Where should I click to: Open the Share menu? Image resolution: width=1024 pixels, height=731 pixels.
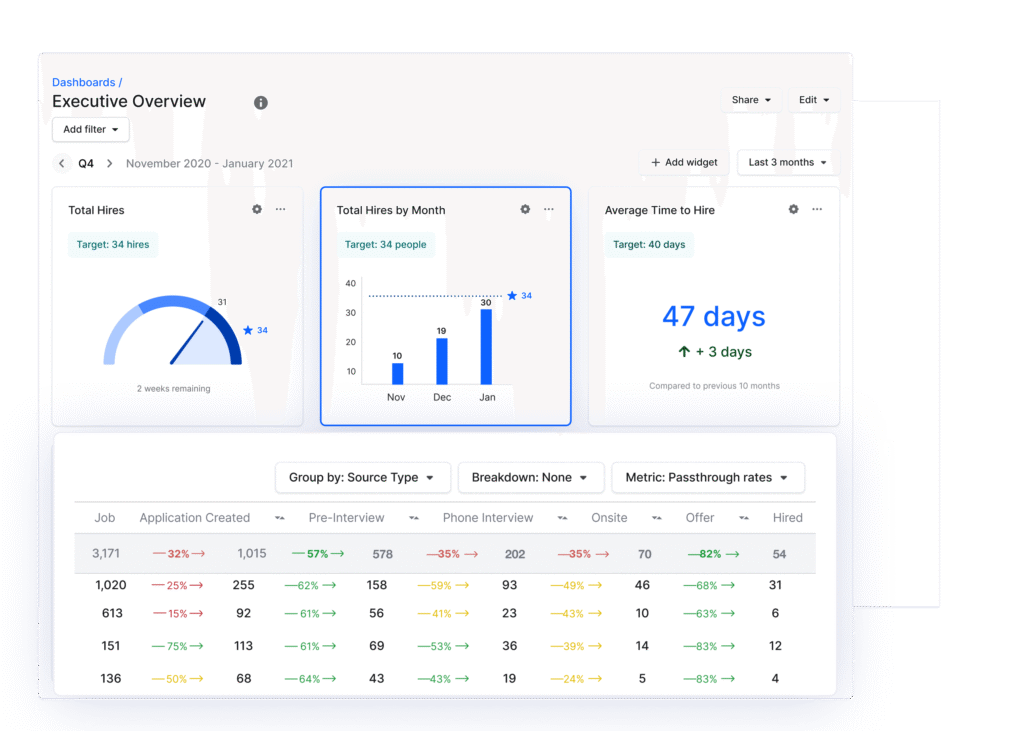point(751,100)
